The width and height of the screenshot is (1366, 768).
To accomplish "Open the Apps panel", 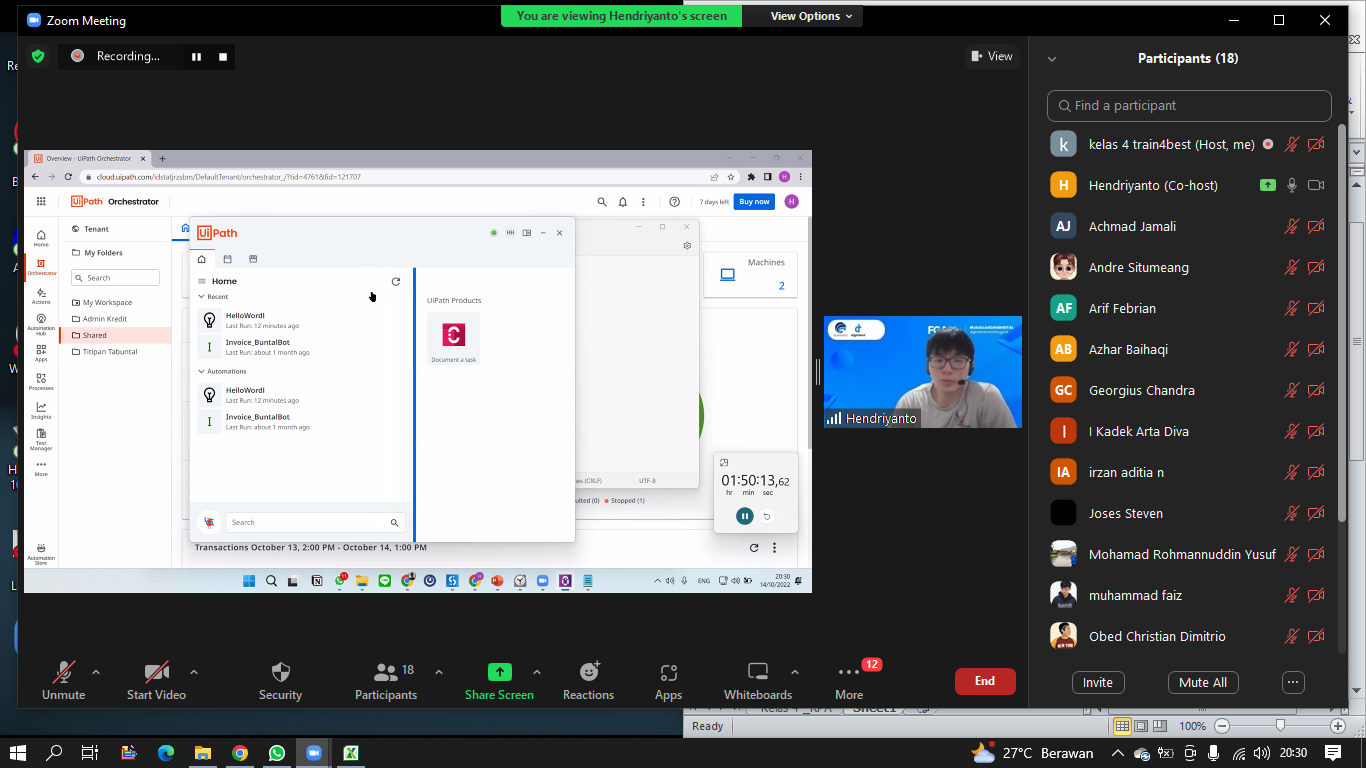I will [x=668, y=681].
